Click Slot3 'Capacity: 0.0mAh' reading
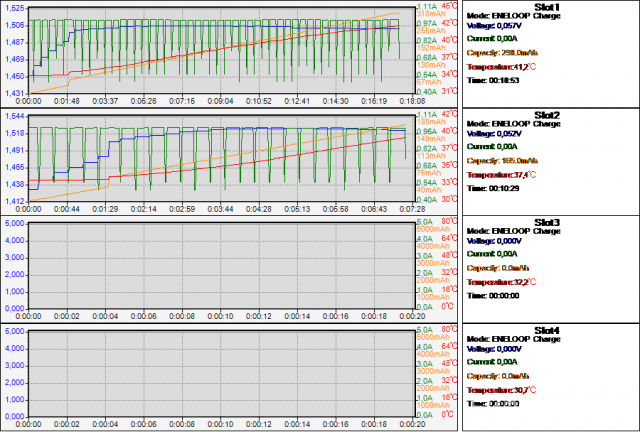Image resolution: width=640 pixels, height=432 pixels. click(498, 268)
